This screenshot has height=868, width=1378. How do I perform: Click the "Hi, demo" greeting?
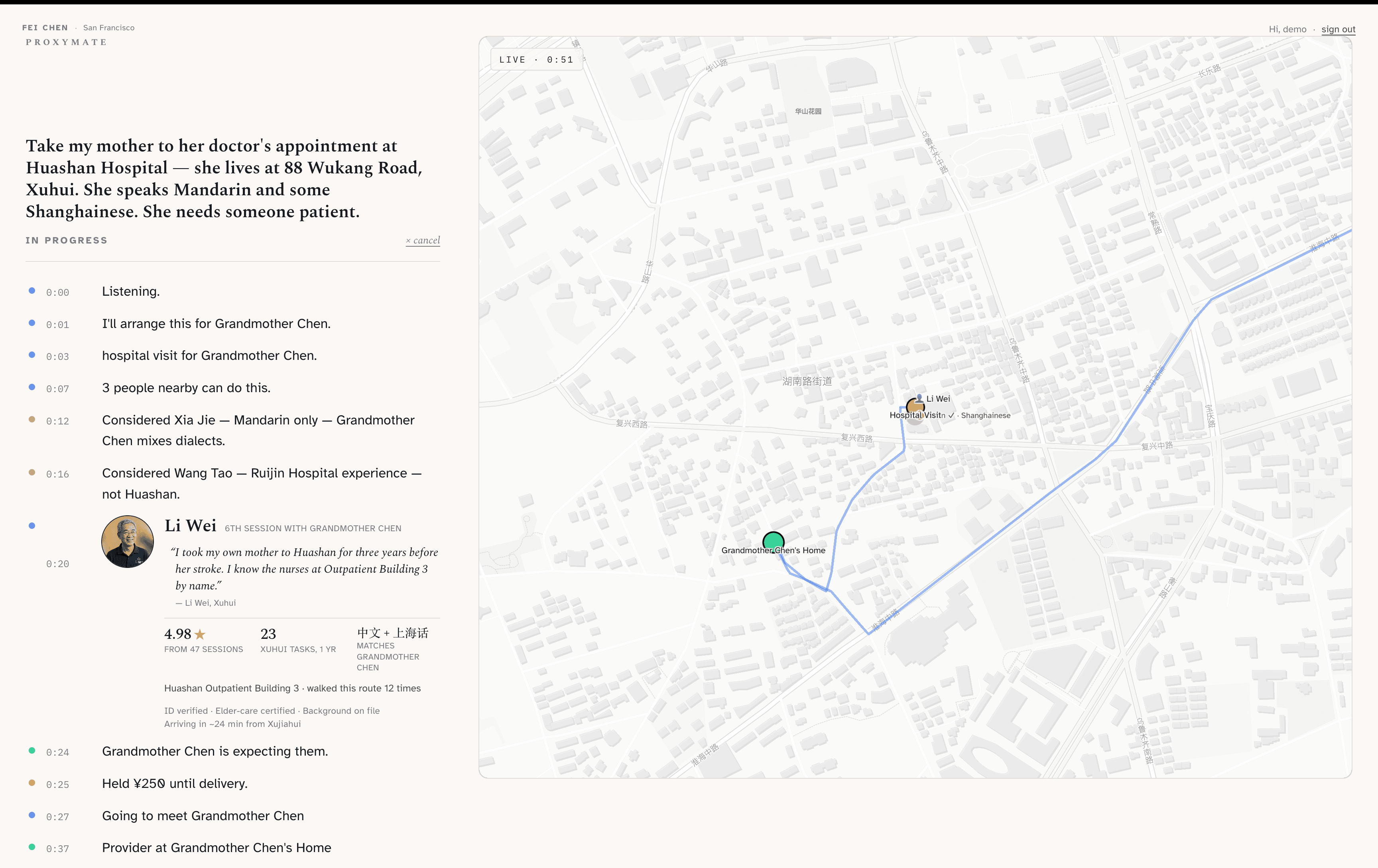pyautogui.click(x=1287, y=29)
